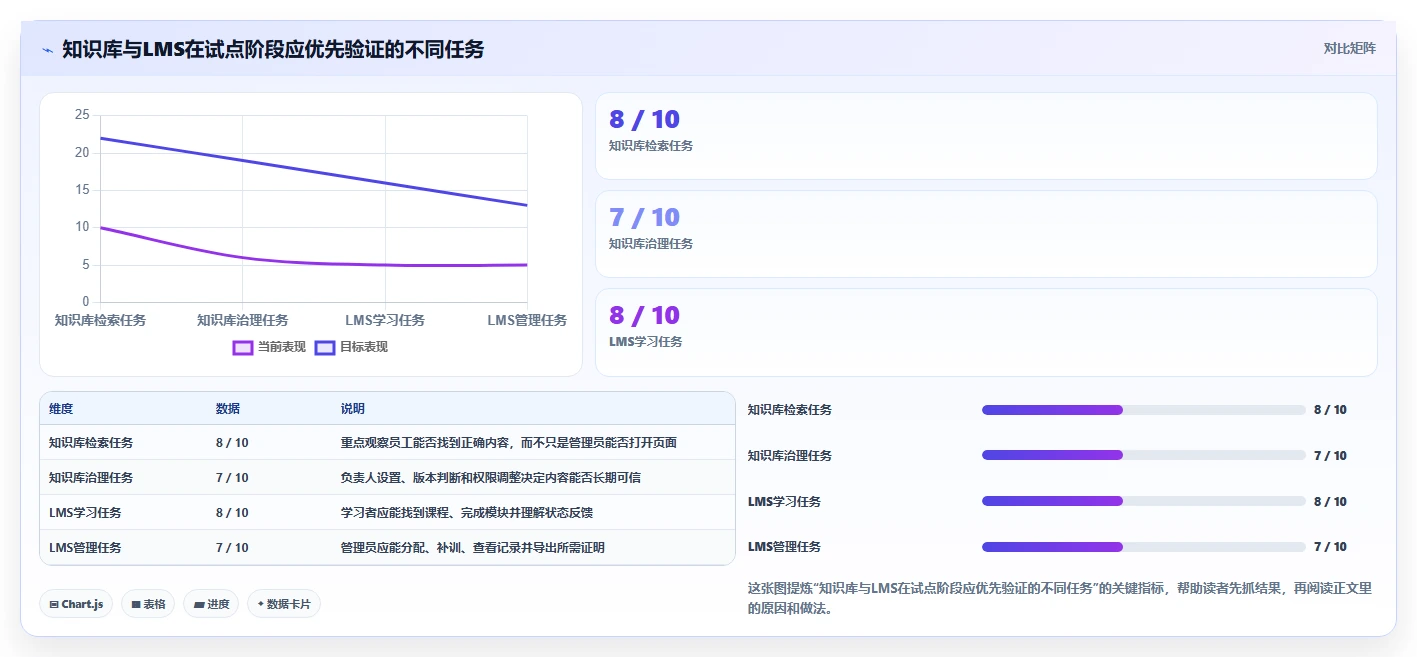The image size is (1417, 657).
Task: Click the chart x-axis label LMS管理任务
Action: click(x=527, y=320)
